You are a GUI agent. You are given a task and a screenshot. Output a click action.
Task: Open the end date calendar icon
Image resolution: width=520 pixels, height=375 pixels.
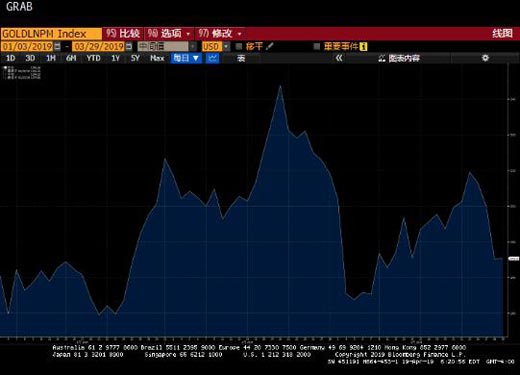coord(129,46)
